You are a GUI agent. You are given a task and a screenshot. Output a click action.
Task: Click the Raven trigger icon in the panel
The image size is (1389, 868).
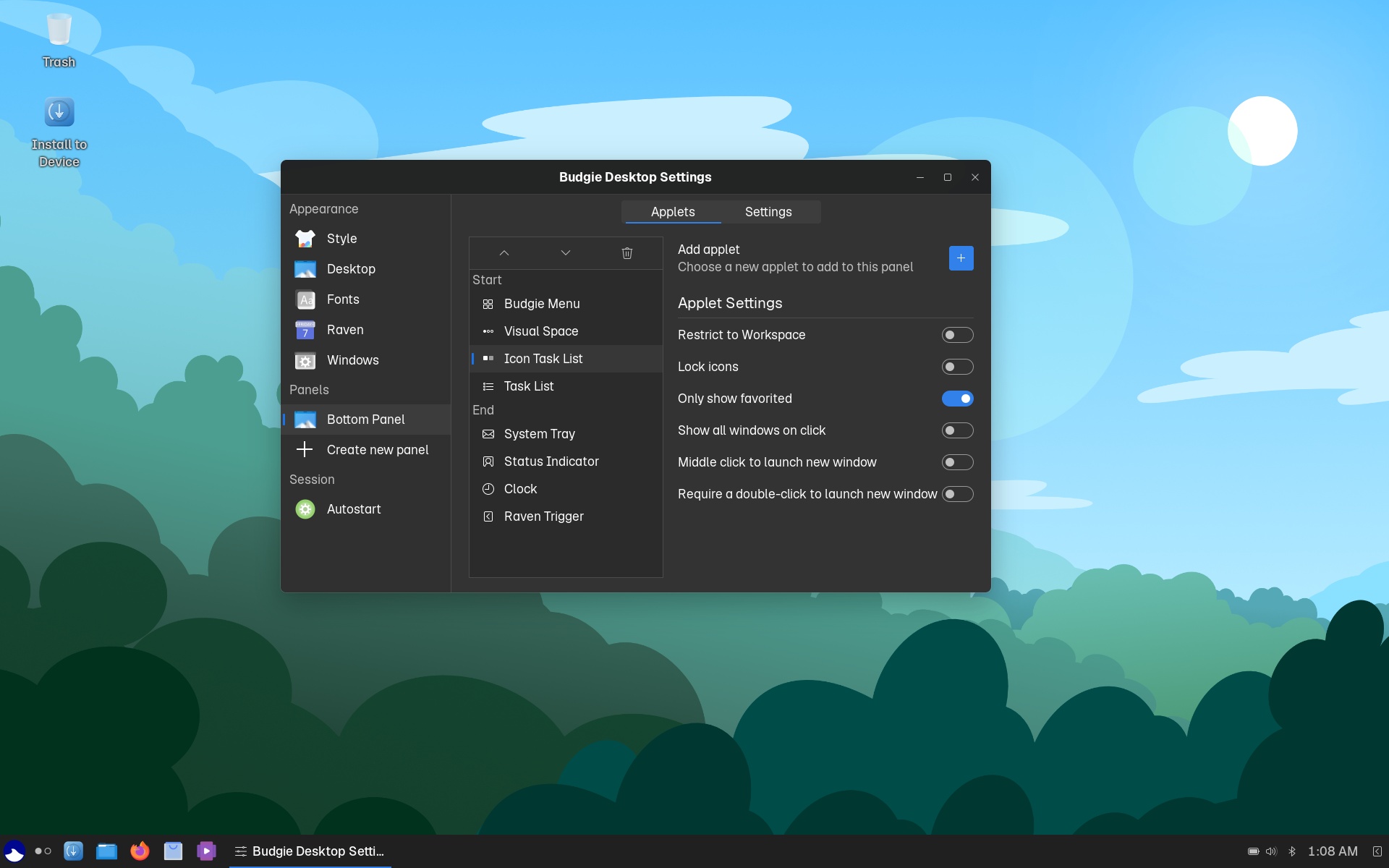coord(1377,851)
